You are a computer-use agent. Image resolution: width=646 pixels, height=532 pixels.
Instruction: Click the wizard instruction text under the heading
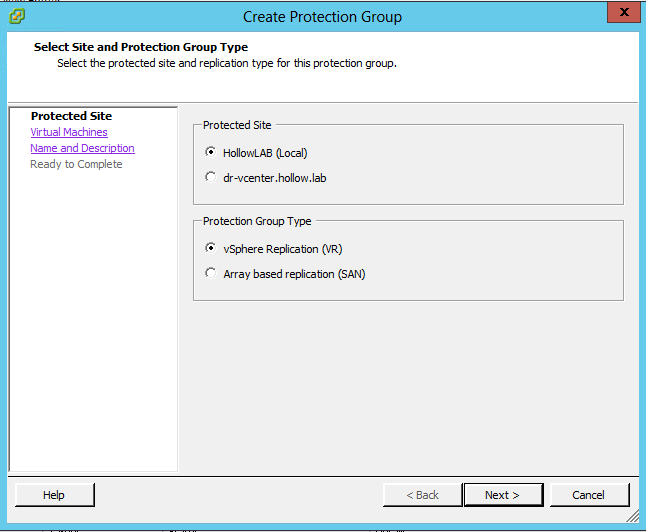click(227, 63)
